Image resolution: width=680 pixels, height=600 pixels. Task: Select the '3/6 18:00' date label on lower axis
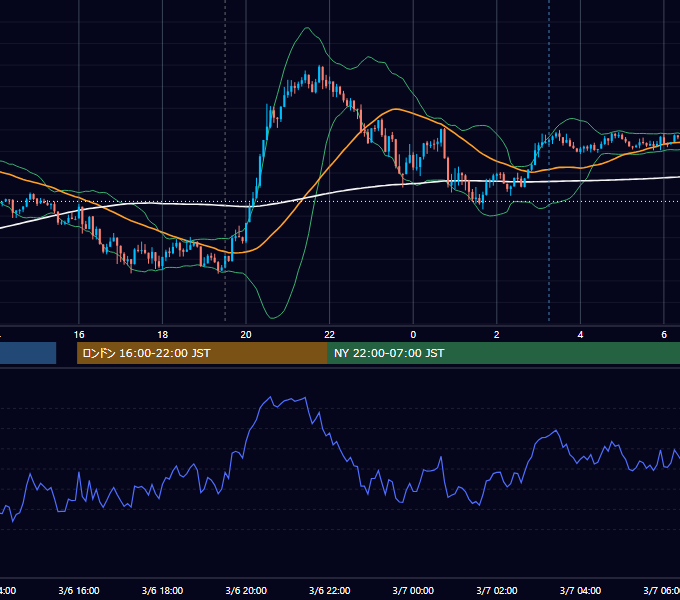tap(163, 590)
